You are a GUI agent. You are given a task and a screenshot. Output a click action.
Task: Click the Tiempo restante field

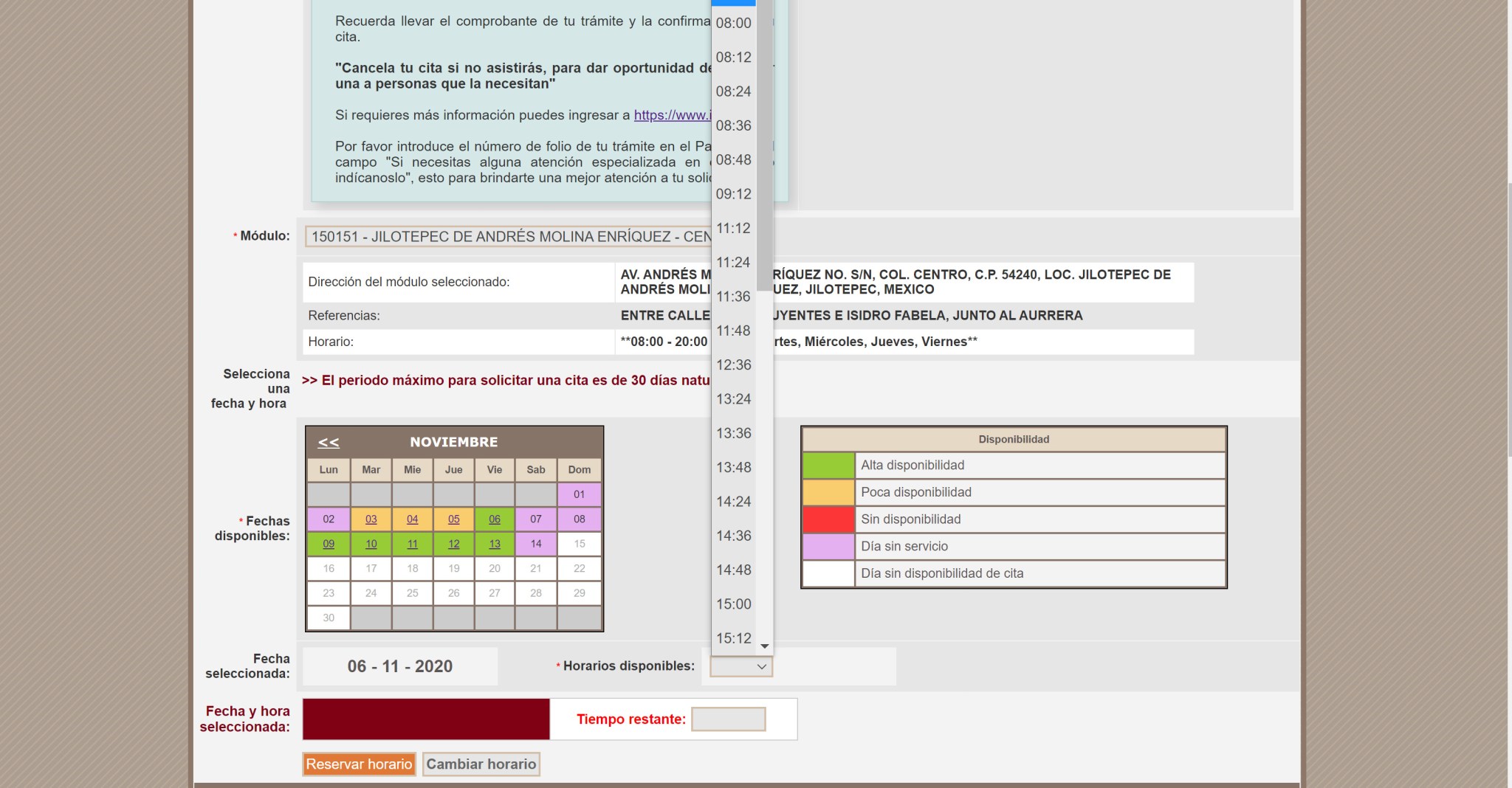point(728,719)
